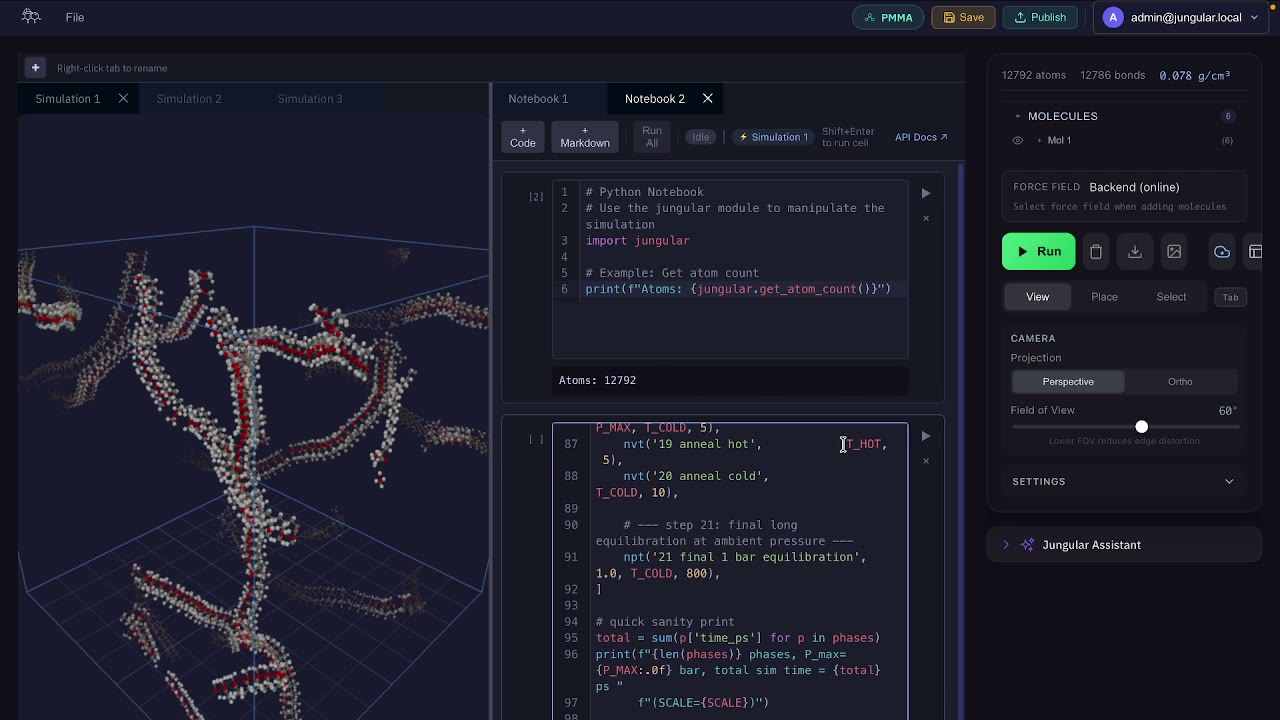Click the user avatar A icon

pyautogui.click(x=1113, y=17)
